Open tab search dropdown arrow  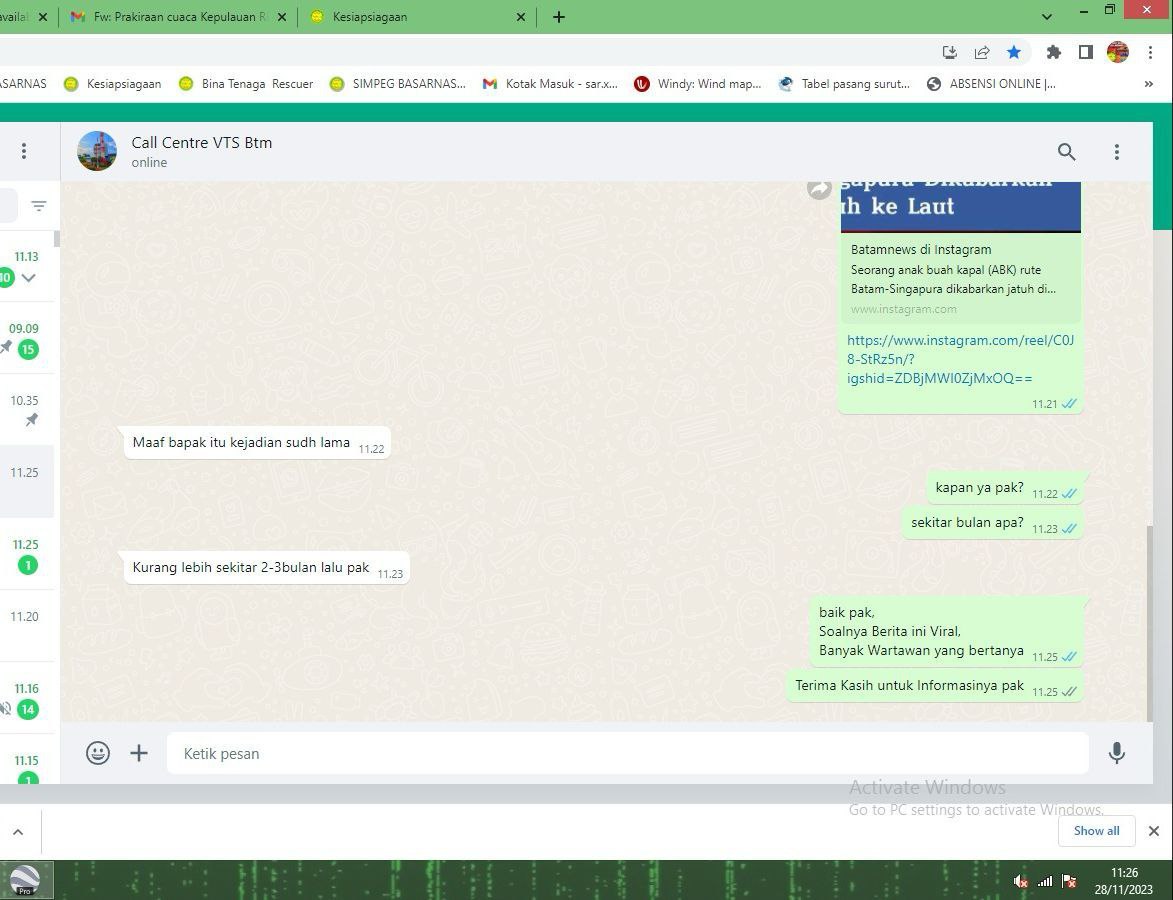click(1047, 17)
